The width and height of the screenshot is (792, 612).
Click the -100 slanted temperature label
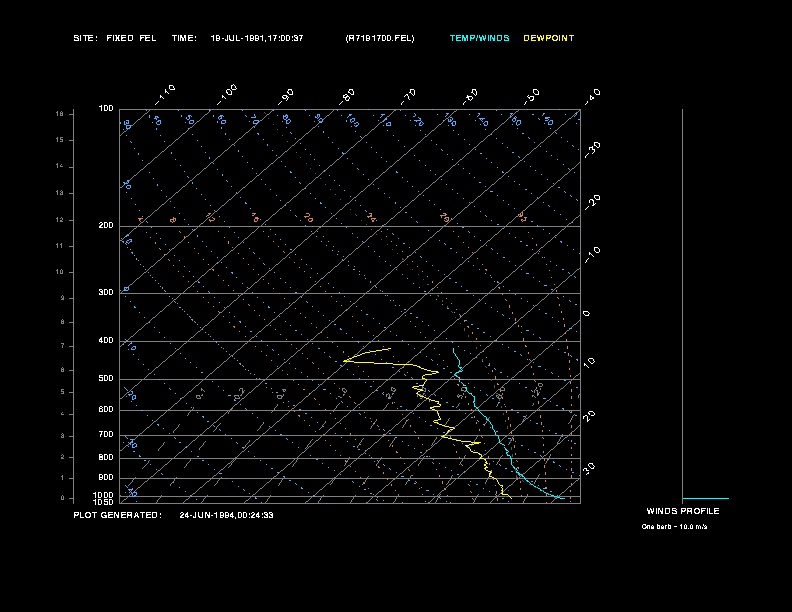(x=227, y=95)
